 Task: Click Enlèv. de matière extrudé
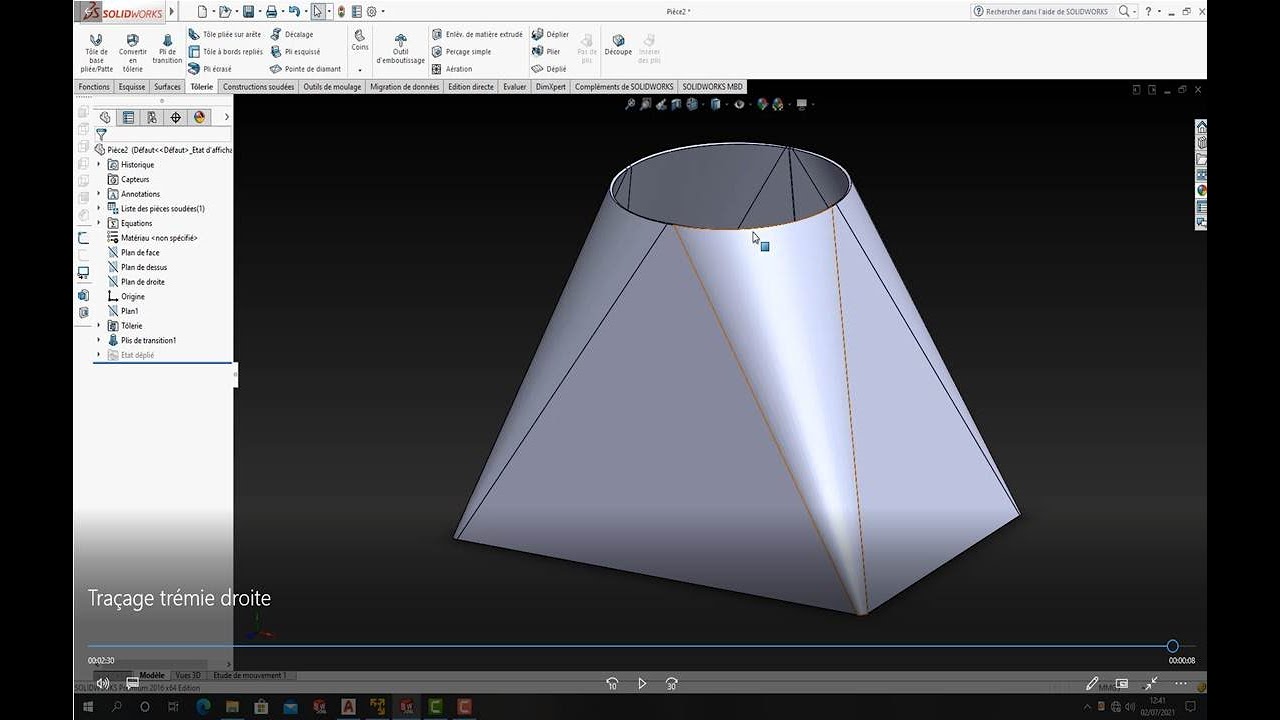pyautogui.click(x=477, y=34)
